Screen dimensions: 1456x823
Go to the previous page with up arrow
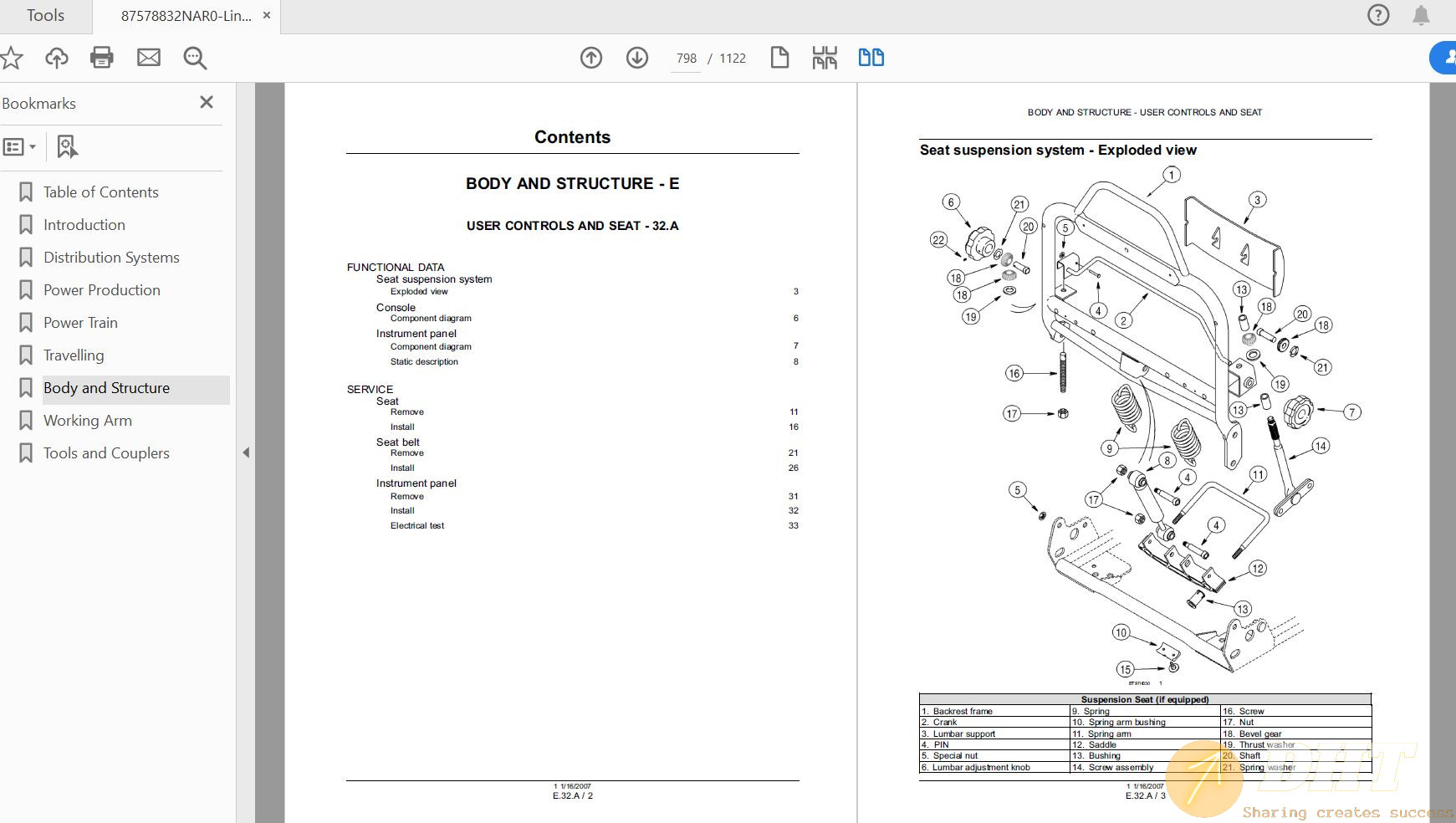pyautogui.click(x=590, y=58)
